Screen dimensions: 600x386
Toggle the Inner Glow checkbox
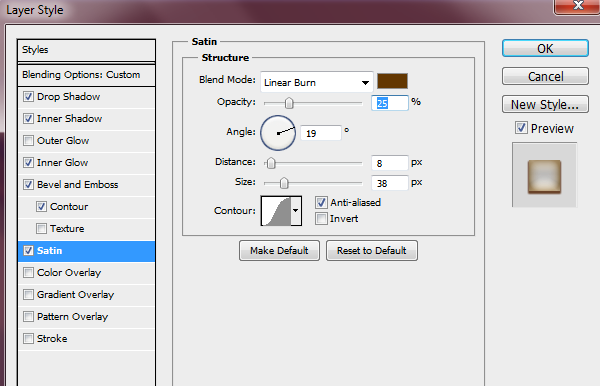[28, 163]
